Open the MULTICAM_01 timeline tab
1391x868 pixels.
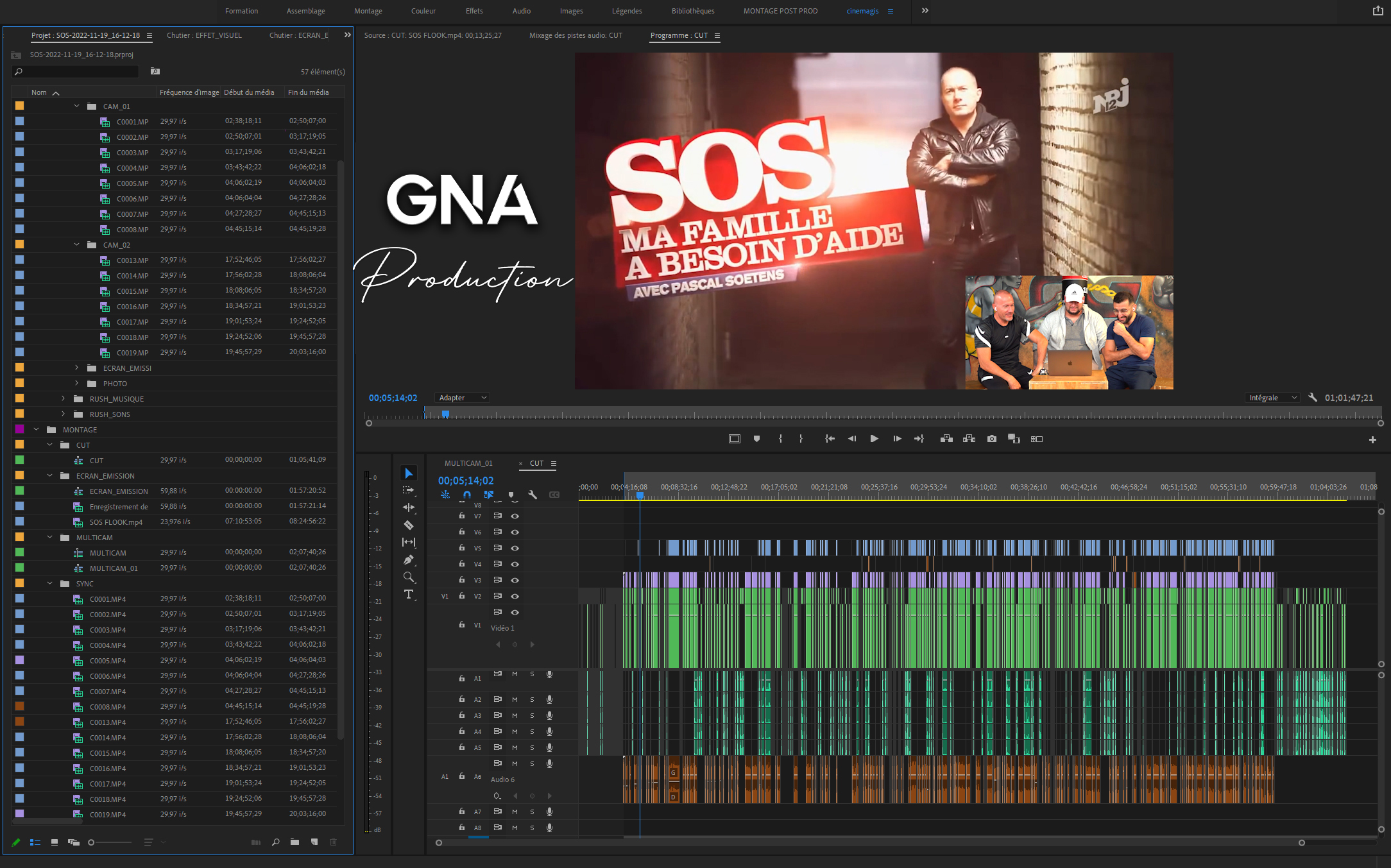click(468, 463)
